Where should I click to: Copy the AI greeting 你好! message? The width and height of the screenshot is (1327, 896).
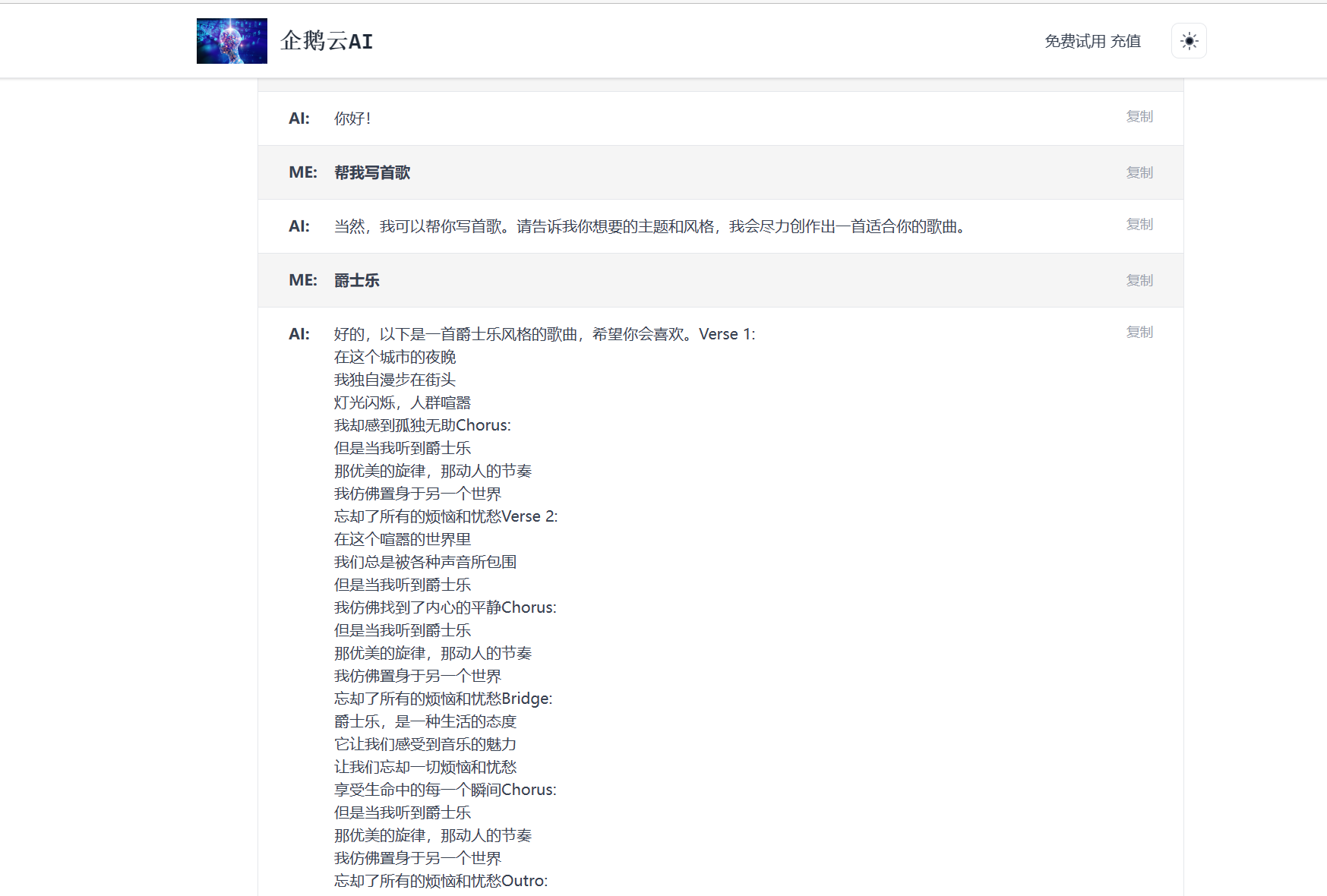[1139, 116]
